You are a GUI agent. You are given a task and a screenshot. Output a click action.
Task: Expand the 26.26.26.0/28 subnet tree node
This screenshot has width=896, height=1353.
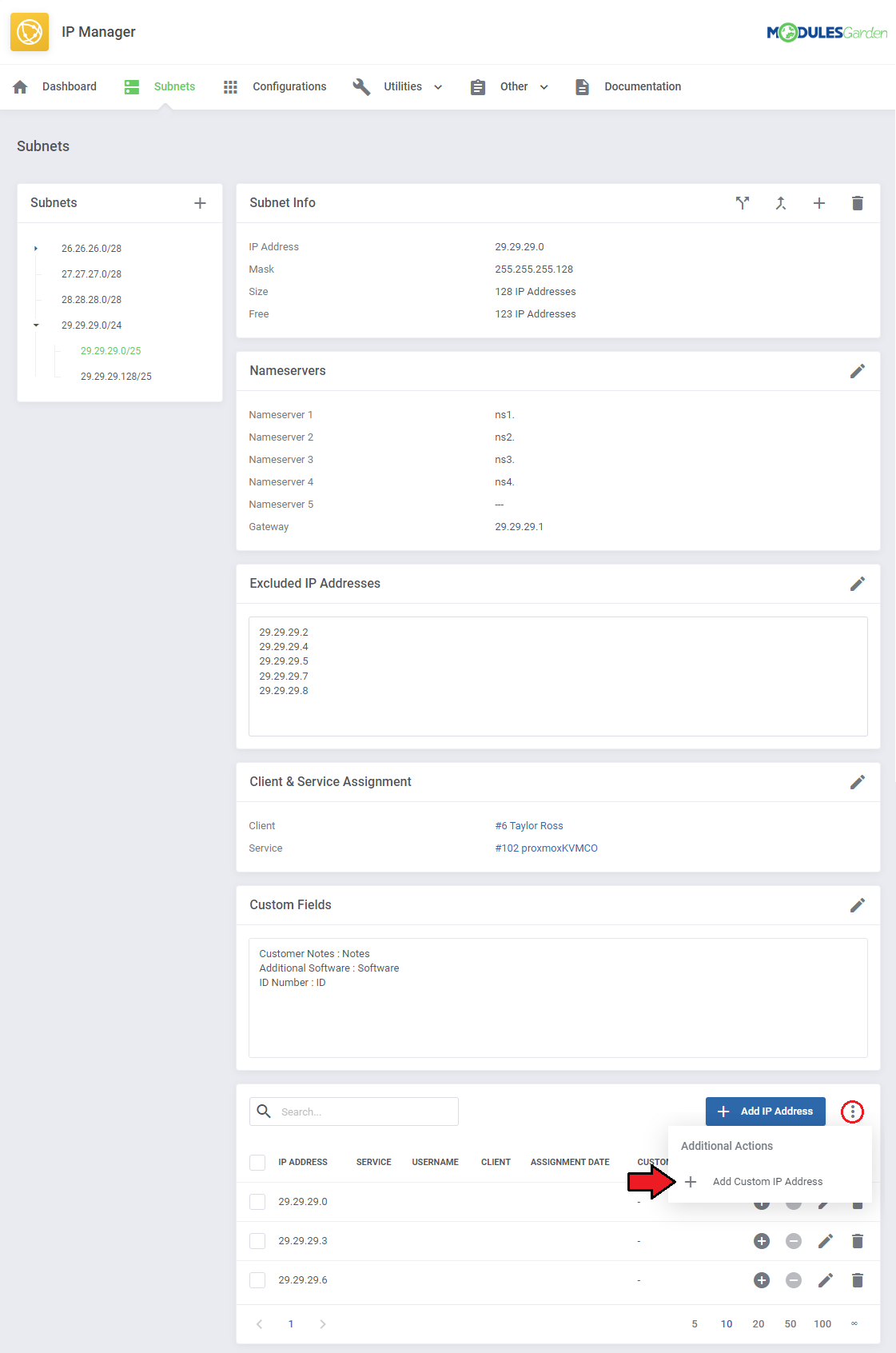tap(36, 249)
